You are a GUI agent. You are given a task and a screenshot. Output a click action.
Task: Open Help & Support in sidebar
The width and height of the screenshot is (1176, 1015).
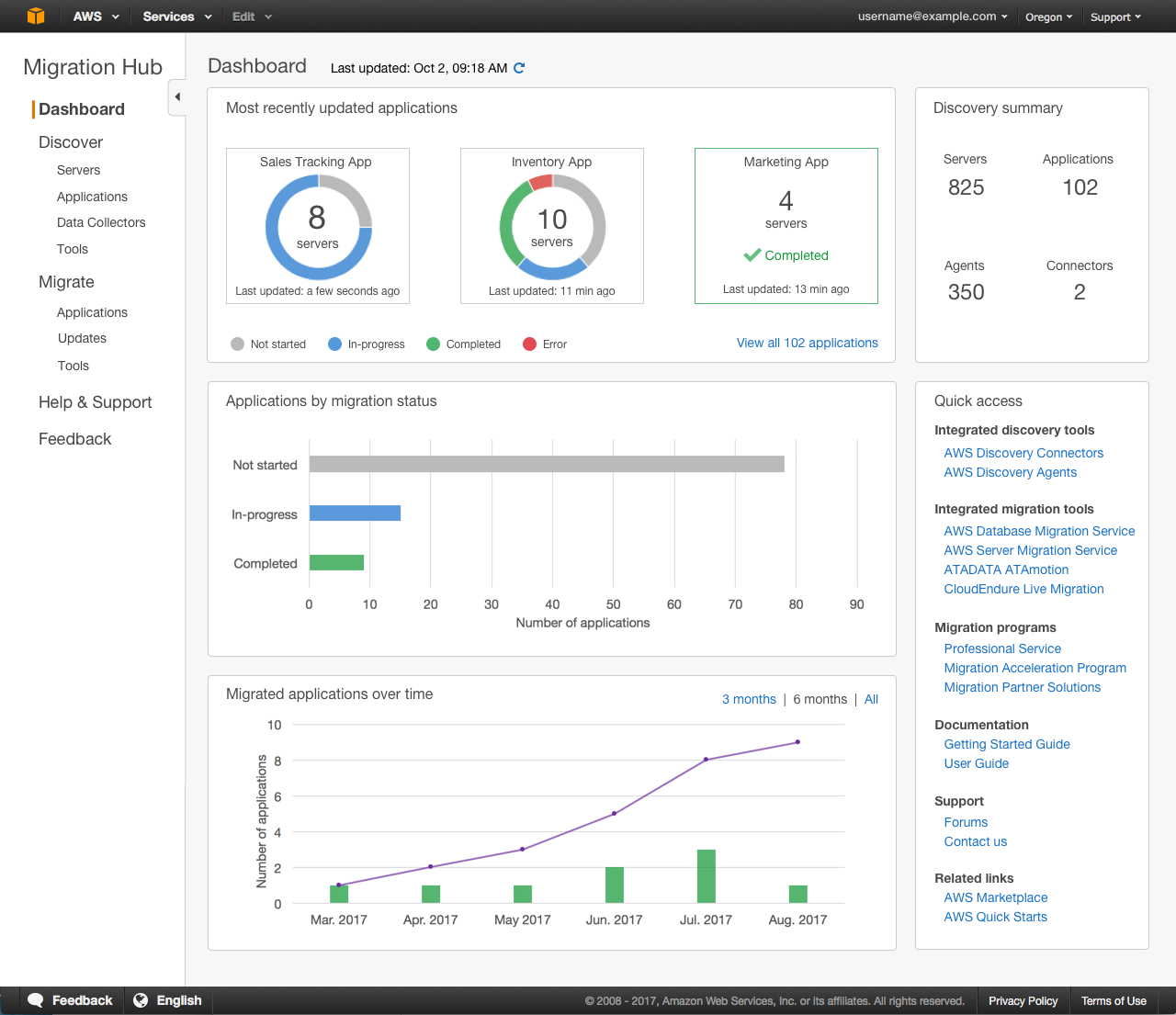click(x=96, y=402)
